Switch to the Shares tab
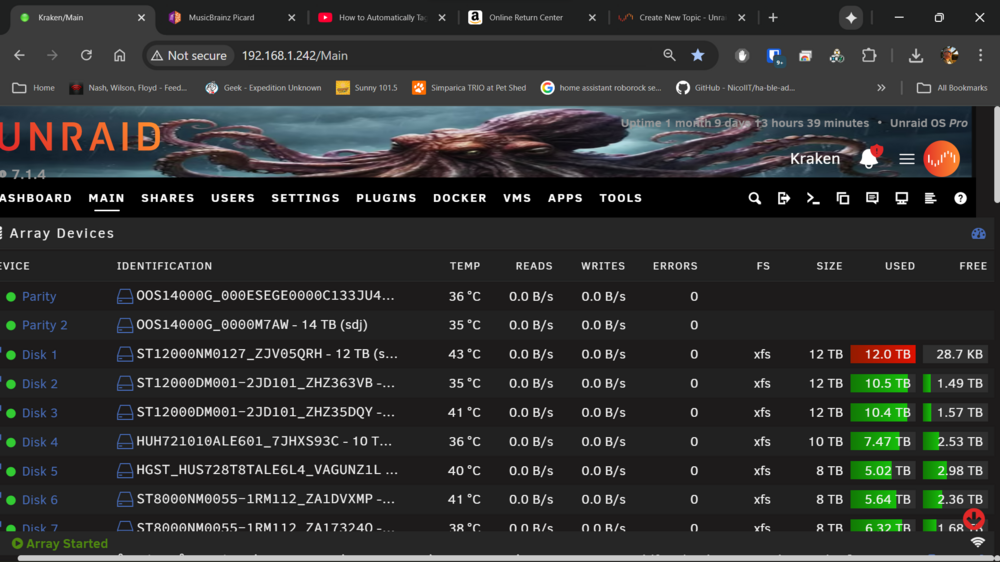This screenshot has height=562, width=1000. coord(168,198)
